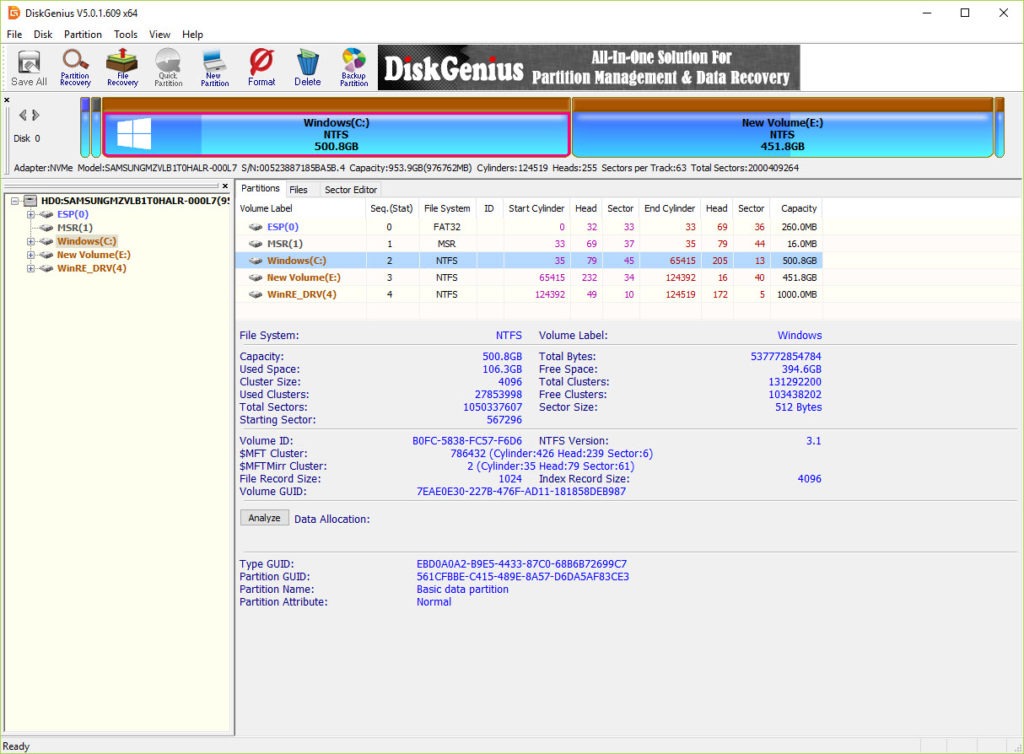Click the Analyze button
Screen dimensions: 1024x754
264,518
